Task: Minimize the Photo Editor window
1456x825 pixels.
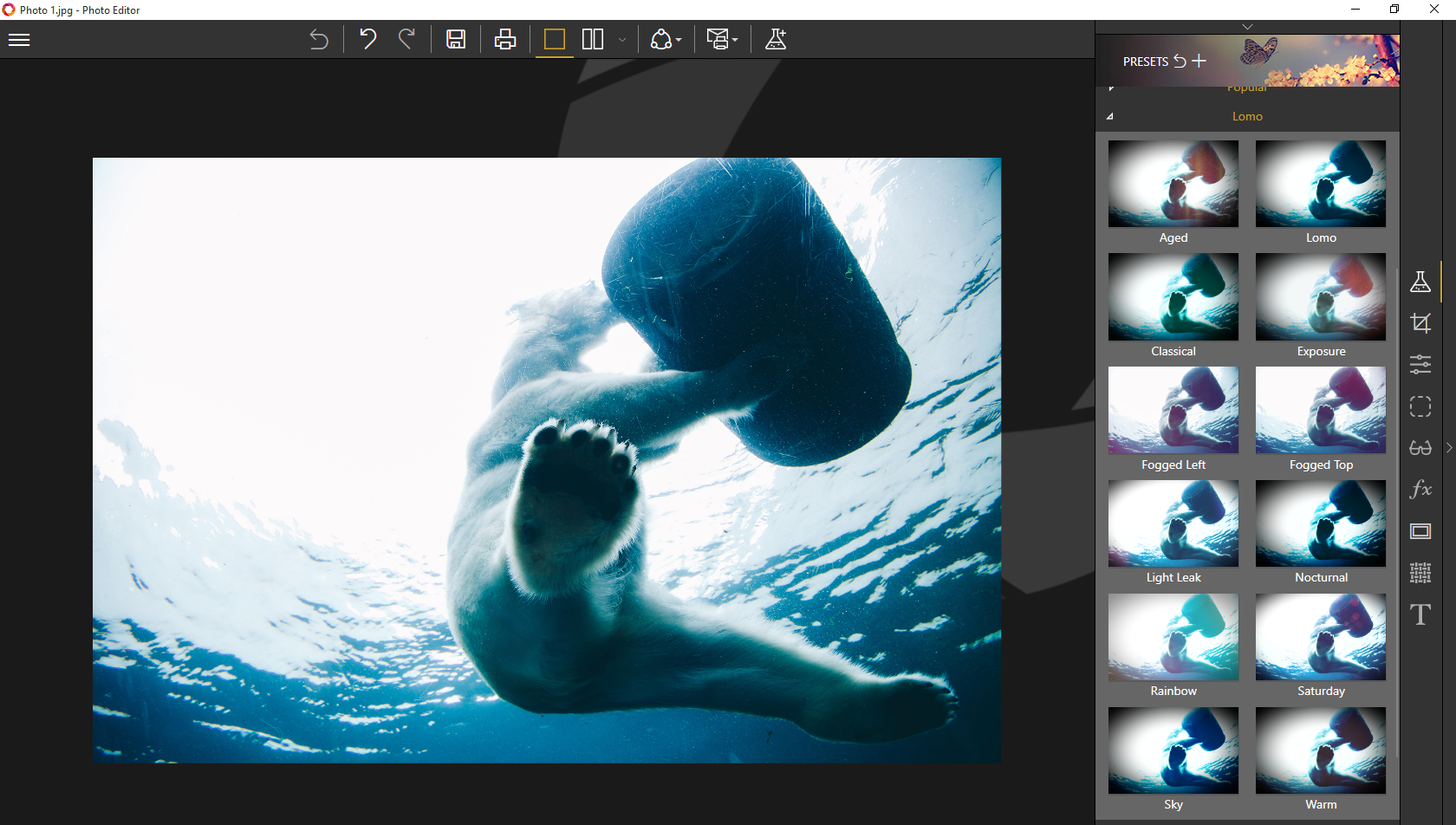Action: 1355,10
